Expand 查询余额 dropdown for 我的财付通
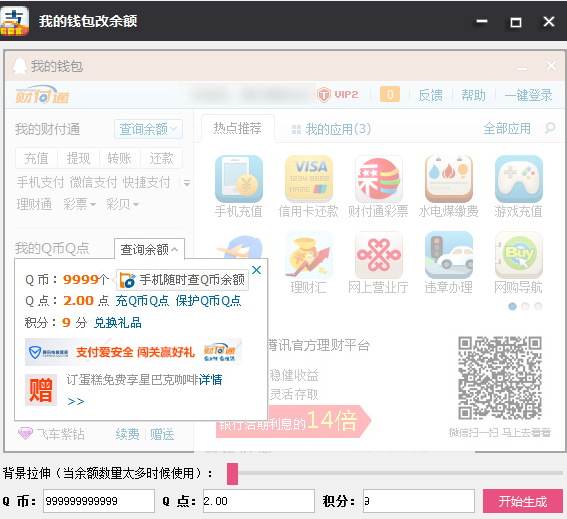 [x=148, y=129]
